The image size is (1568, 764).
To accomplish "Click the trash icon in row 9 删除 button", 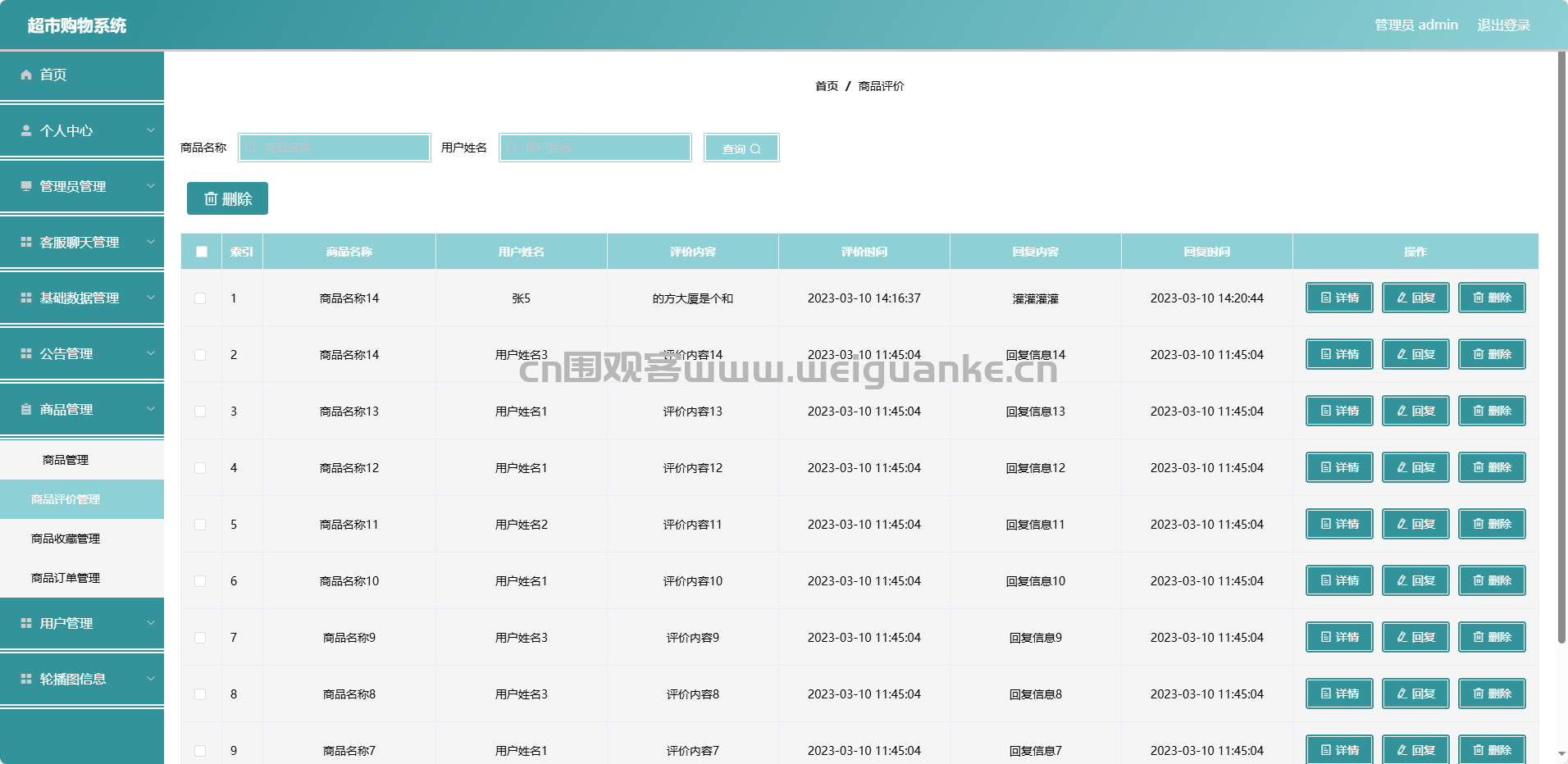I will pyautogui.click(x=1479, y=750).
